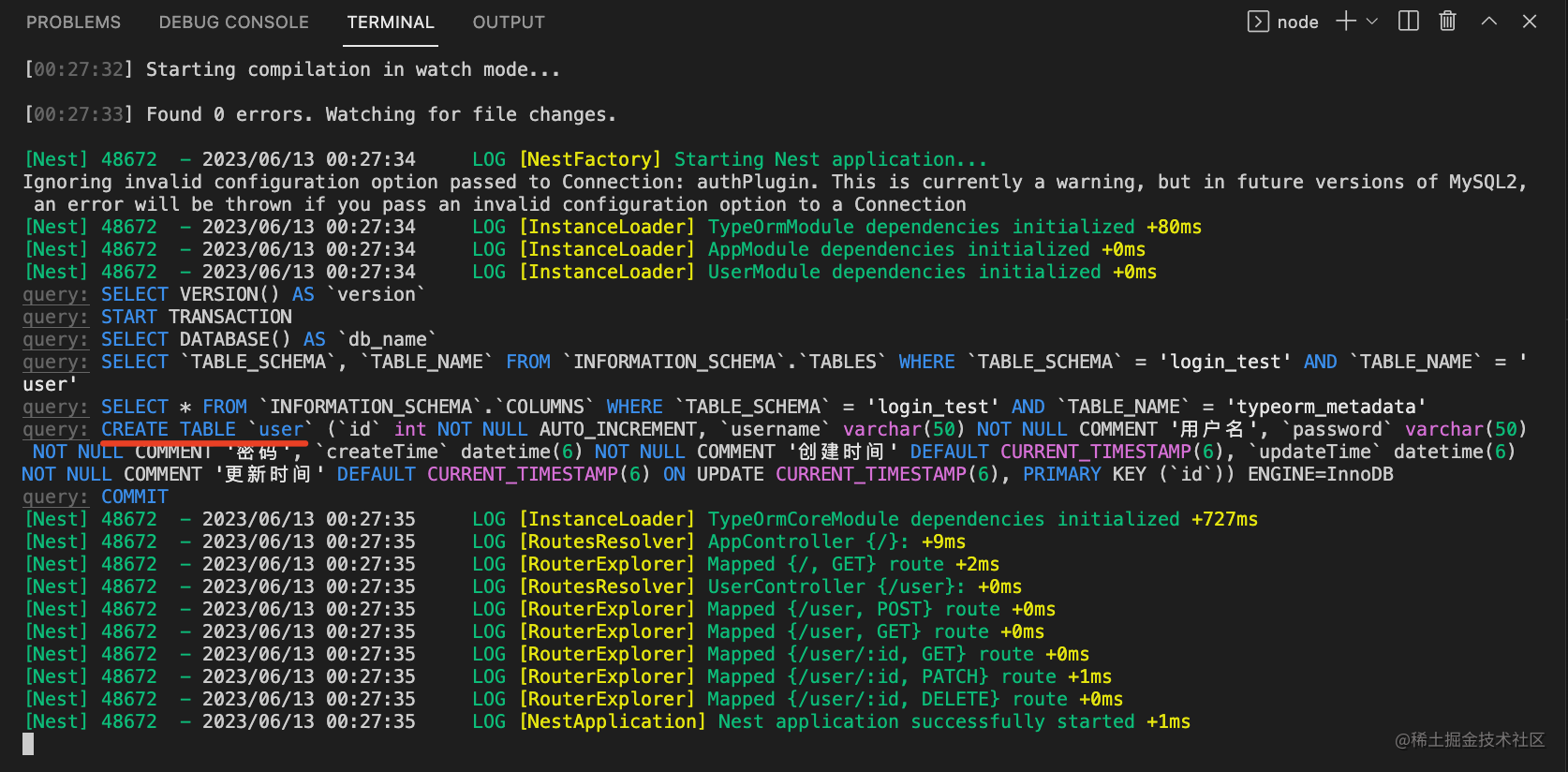Click the '[NestFactory]' log context label
The width and height of the screenshot is (1568, 772).
coord(590,160)
